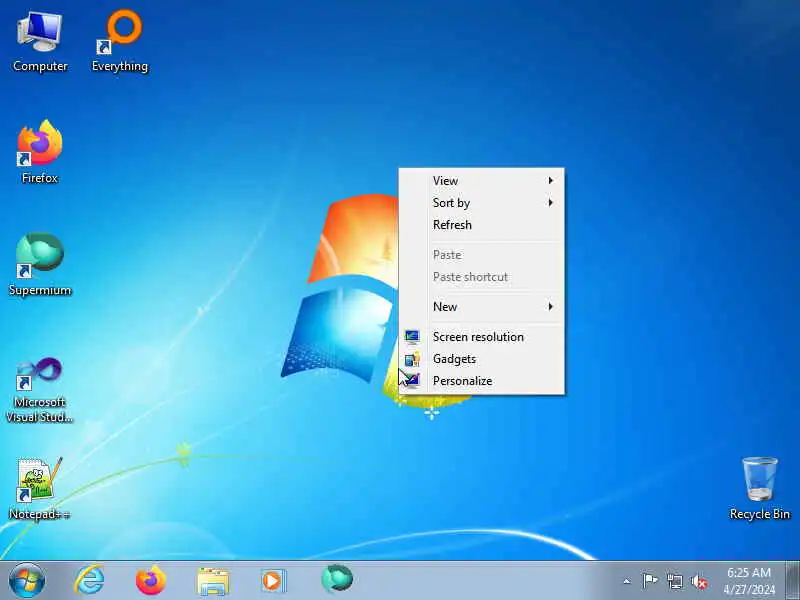Launch Firefox from the taskbar

pyautogui.click(x=151, y=581)
